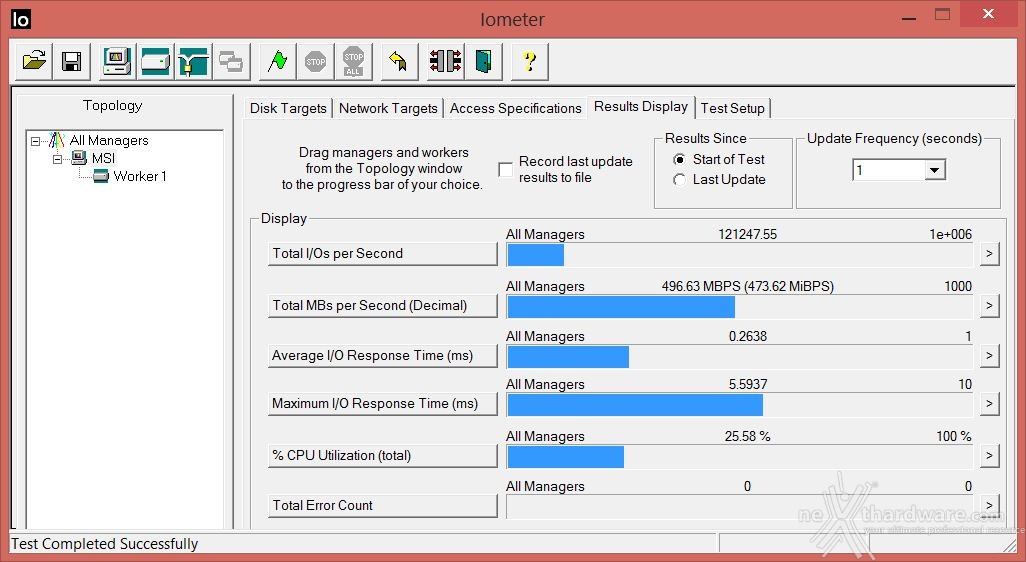The image size is (1026, 562).
Task: Select the Start of Test radio option
Action: [x=679, y=160]
